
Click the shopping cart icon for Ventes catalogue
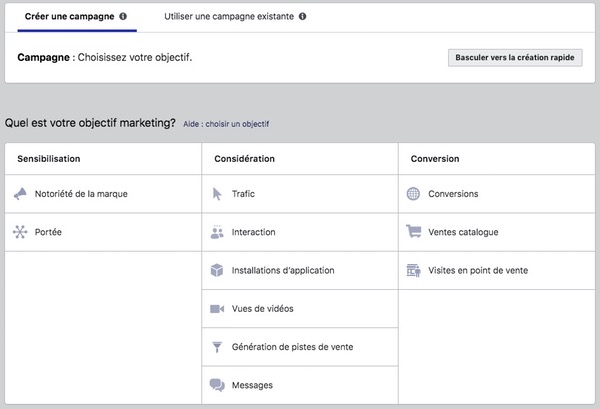pos(413,232)
